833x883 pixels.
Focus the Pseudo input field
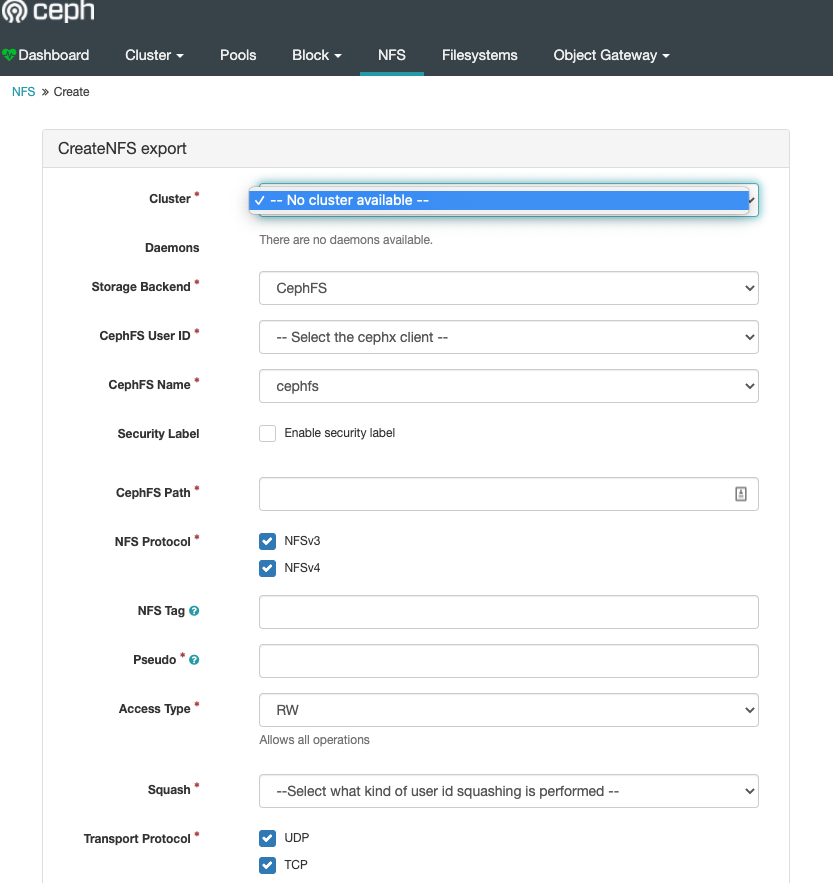tap(509, 661)
